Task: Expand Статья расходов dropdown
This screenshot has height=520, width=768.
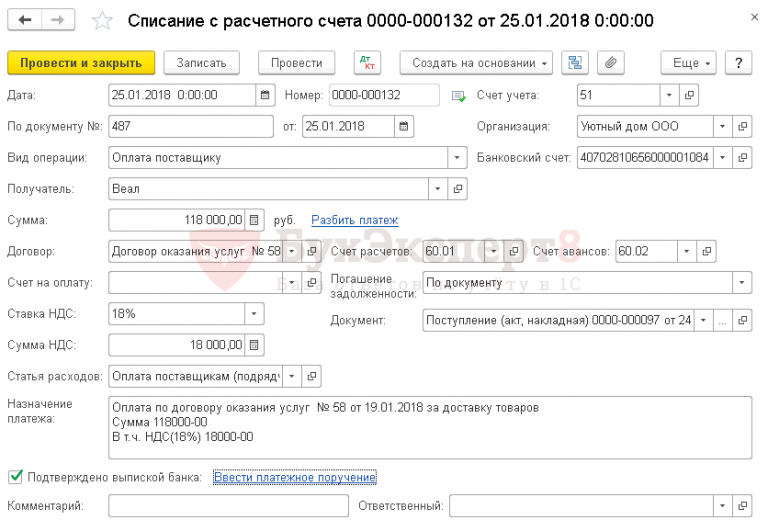Action: tap(292, 376)
